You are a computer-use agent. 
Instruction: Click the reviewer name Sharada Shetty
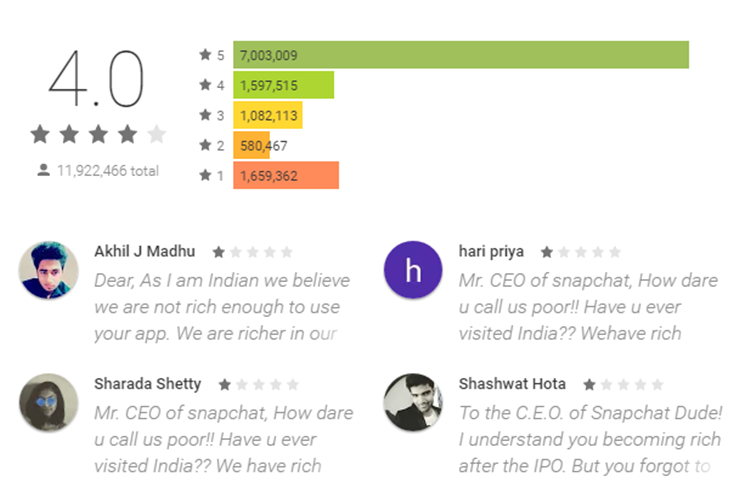point(148,384)
